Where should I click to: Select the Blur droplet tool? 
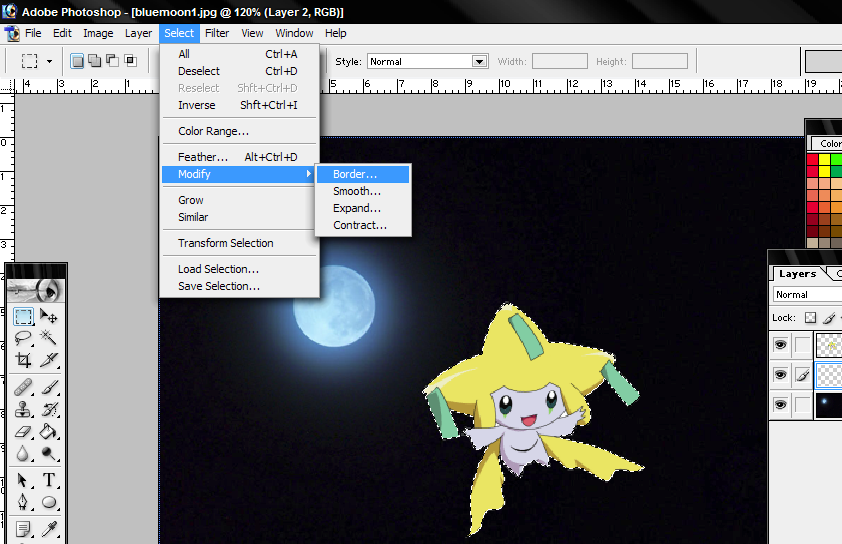pos(23,453)
